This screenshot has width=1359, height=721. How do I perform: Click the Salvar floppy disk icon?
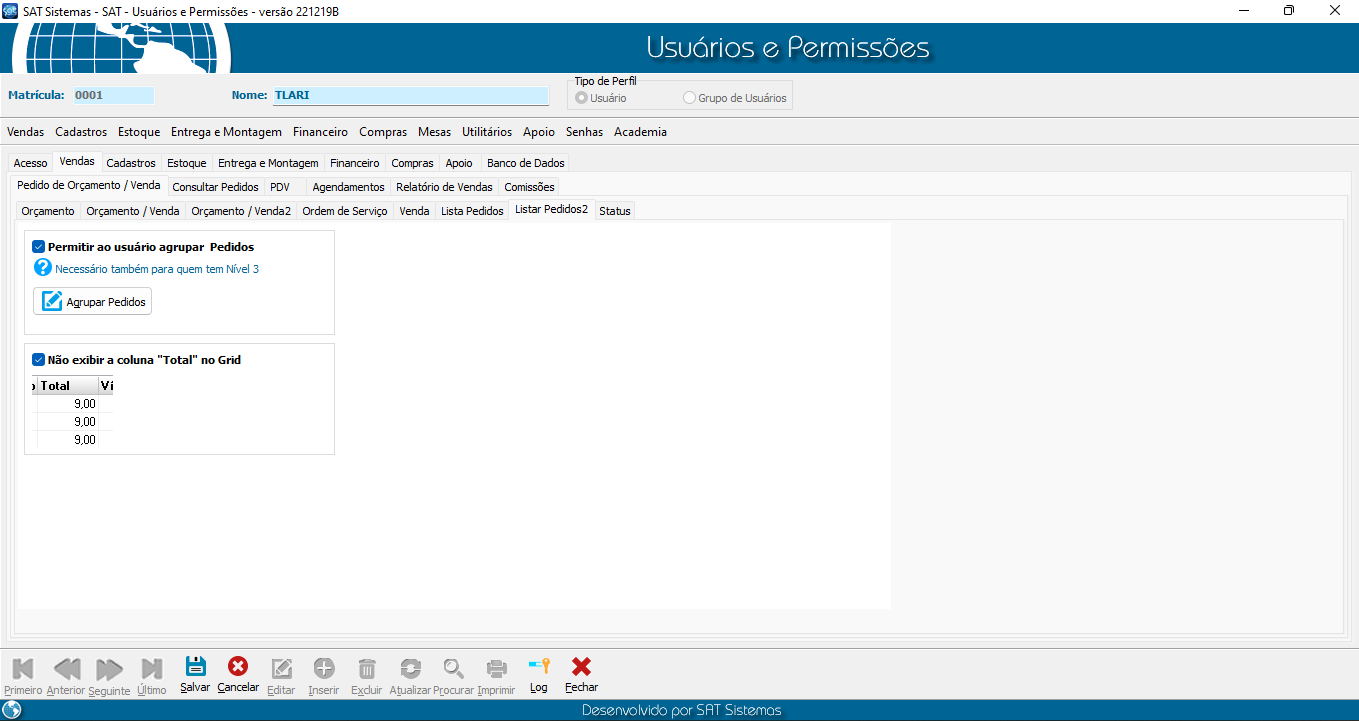(x=195, y=667)
